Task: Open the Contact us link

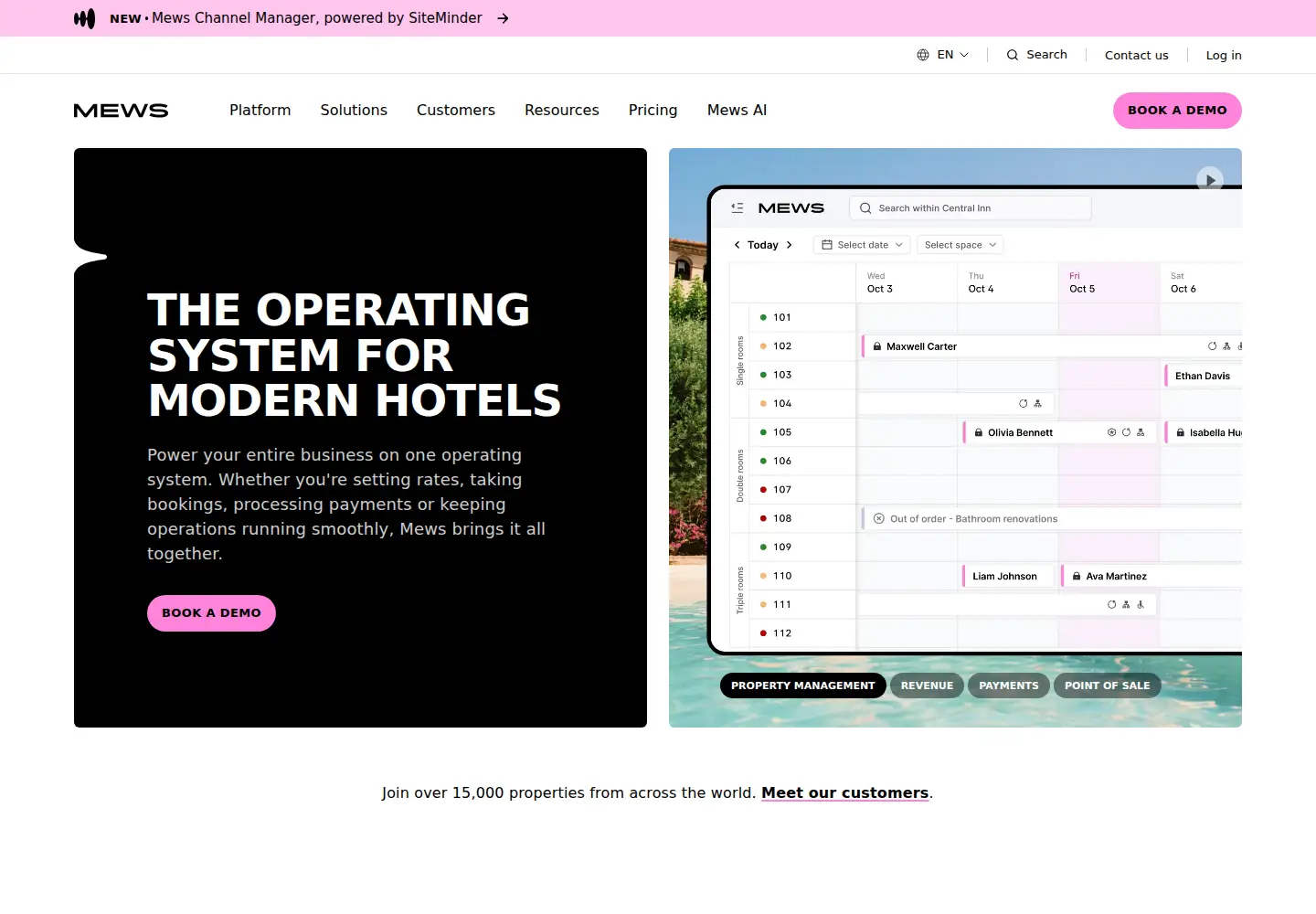Action: [1136, 55]
